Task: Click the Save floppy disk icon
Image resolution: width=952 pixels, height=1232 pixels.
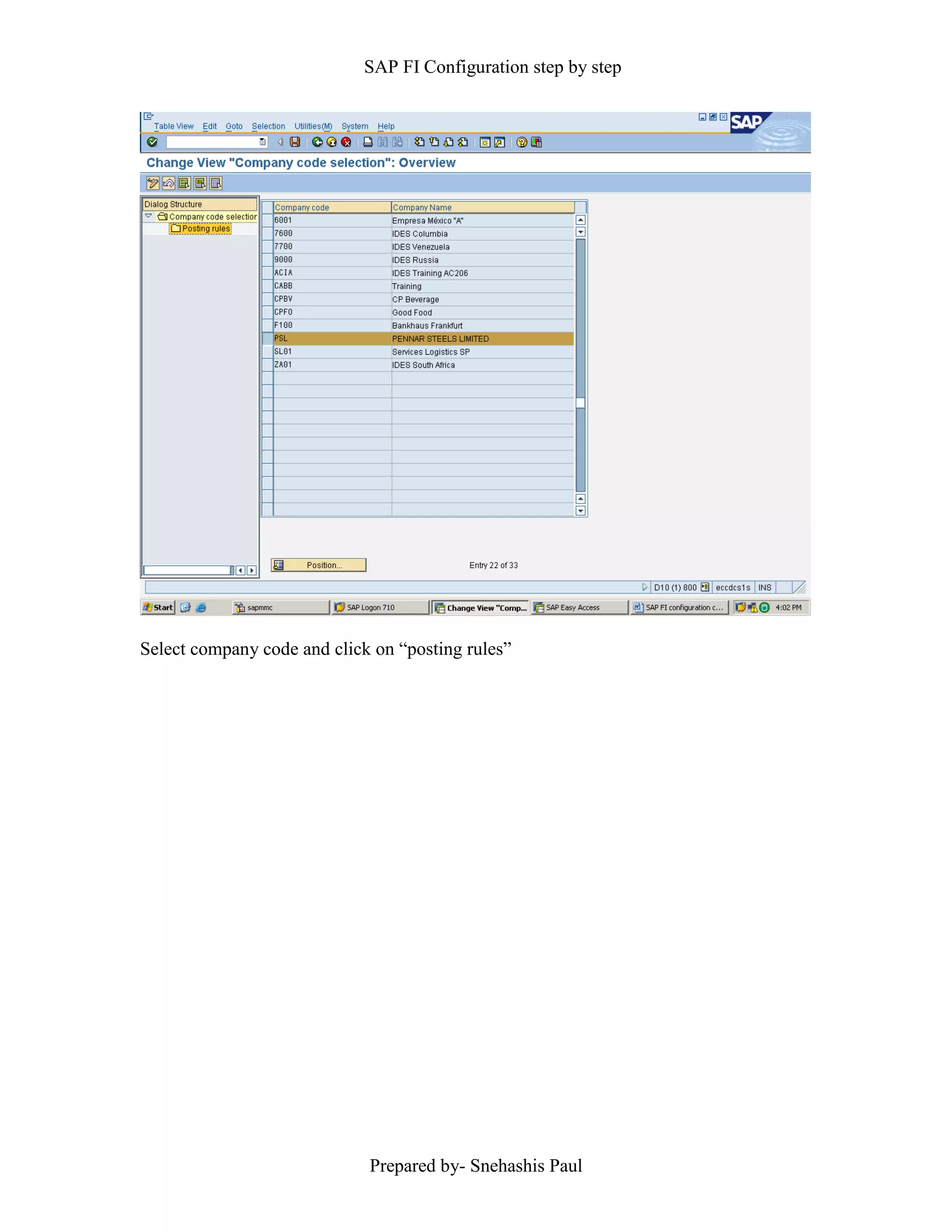Action: tap(295, 142)
